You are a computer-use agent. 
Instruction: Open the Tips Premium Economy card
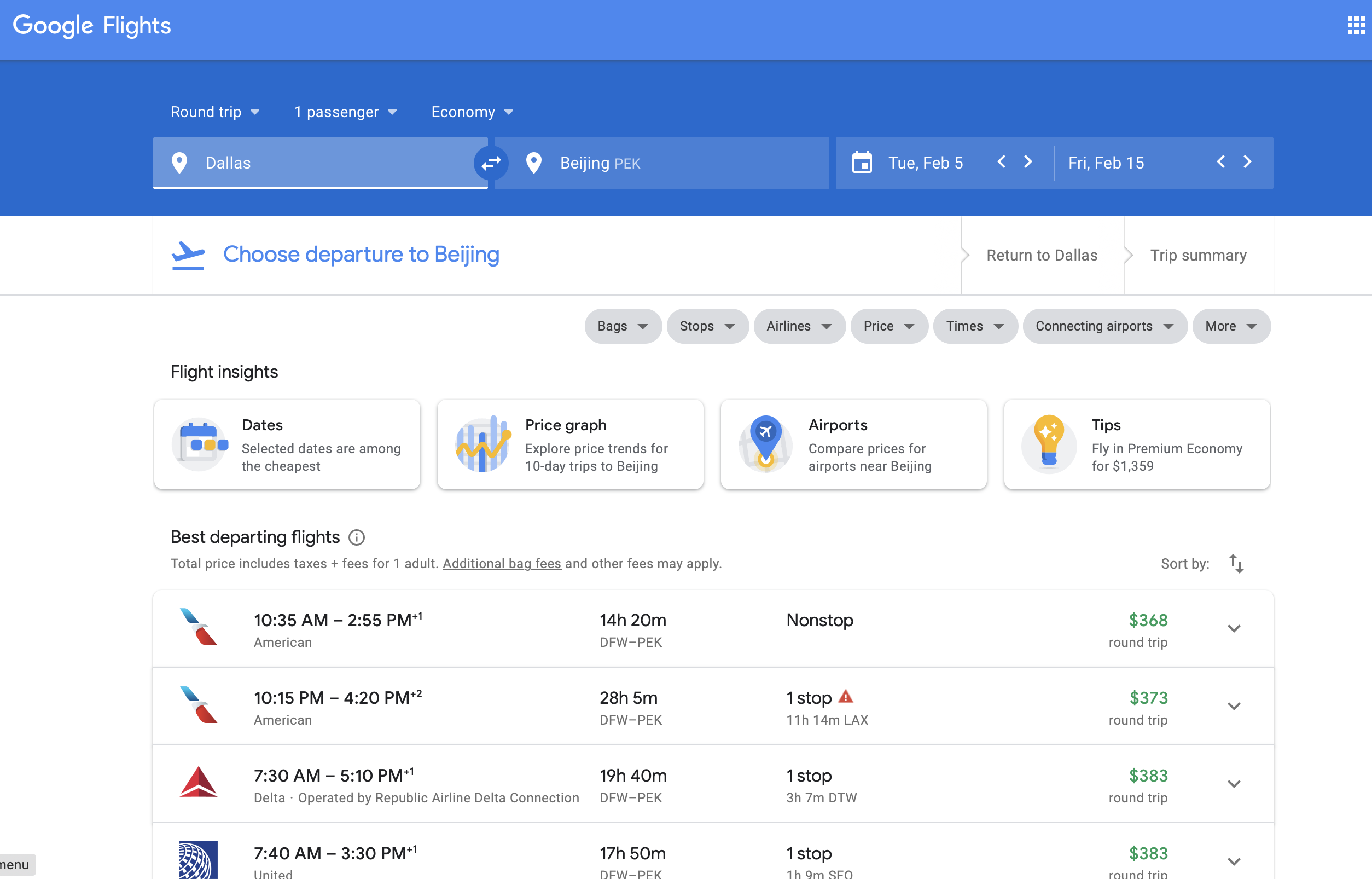pyautogui.click(x=1137, y=444)
